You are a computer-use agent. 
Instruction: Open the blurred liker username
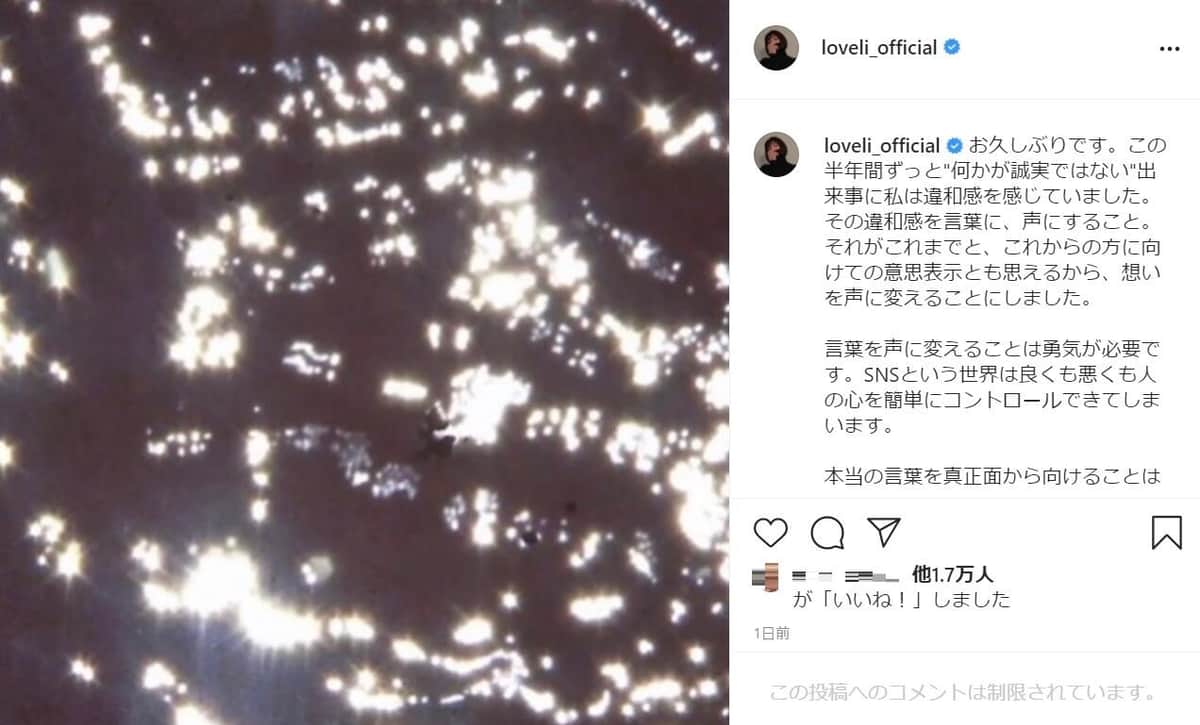(x=848, y=575)
